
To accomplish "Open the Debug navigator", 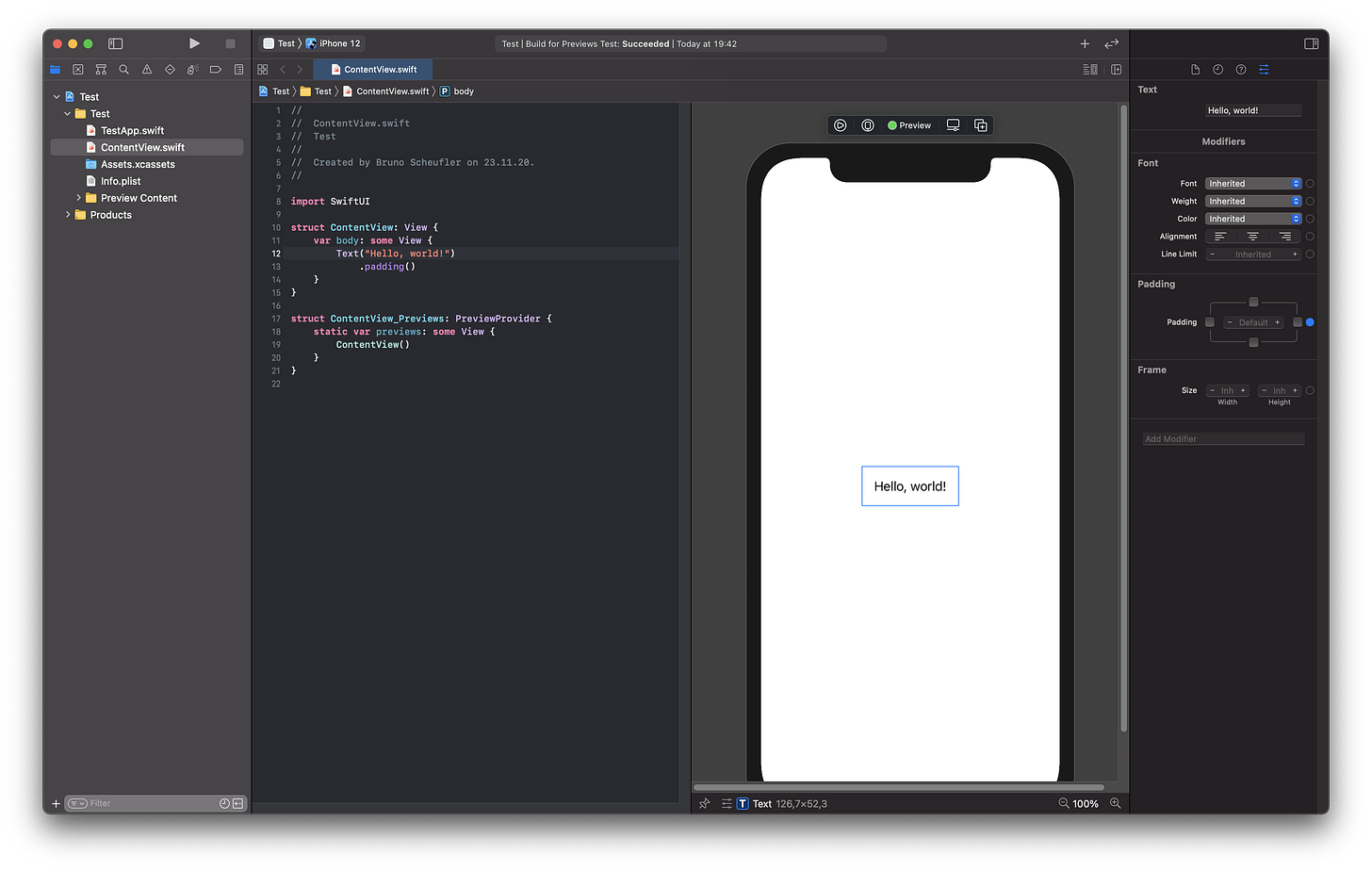I will tap(192, 70).
